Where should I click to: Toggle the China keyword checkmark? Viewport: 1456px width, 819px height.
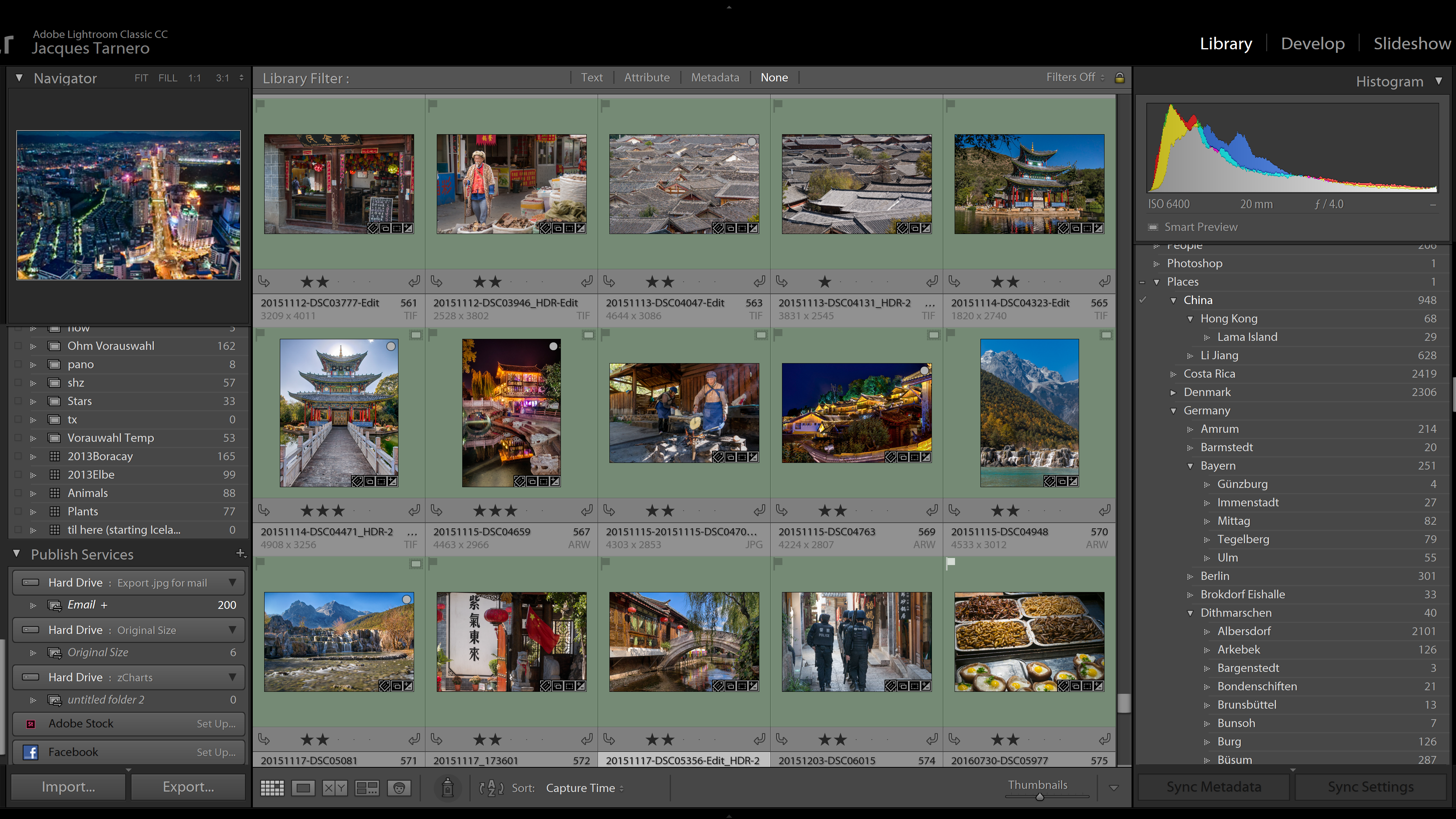pos(1143,300)
